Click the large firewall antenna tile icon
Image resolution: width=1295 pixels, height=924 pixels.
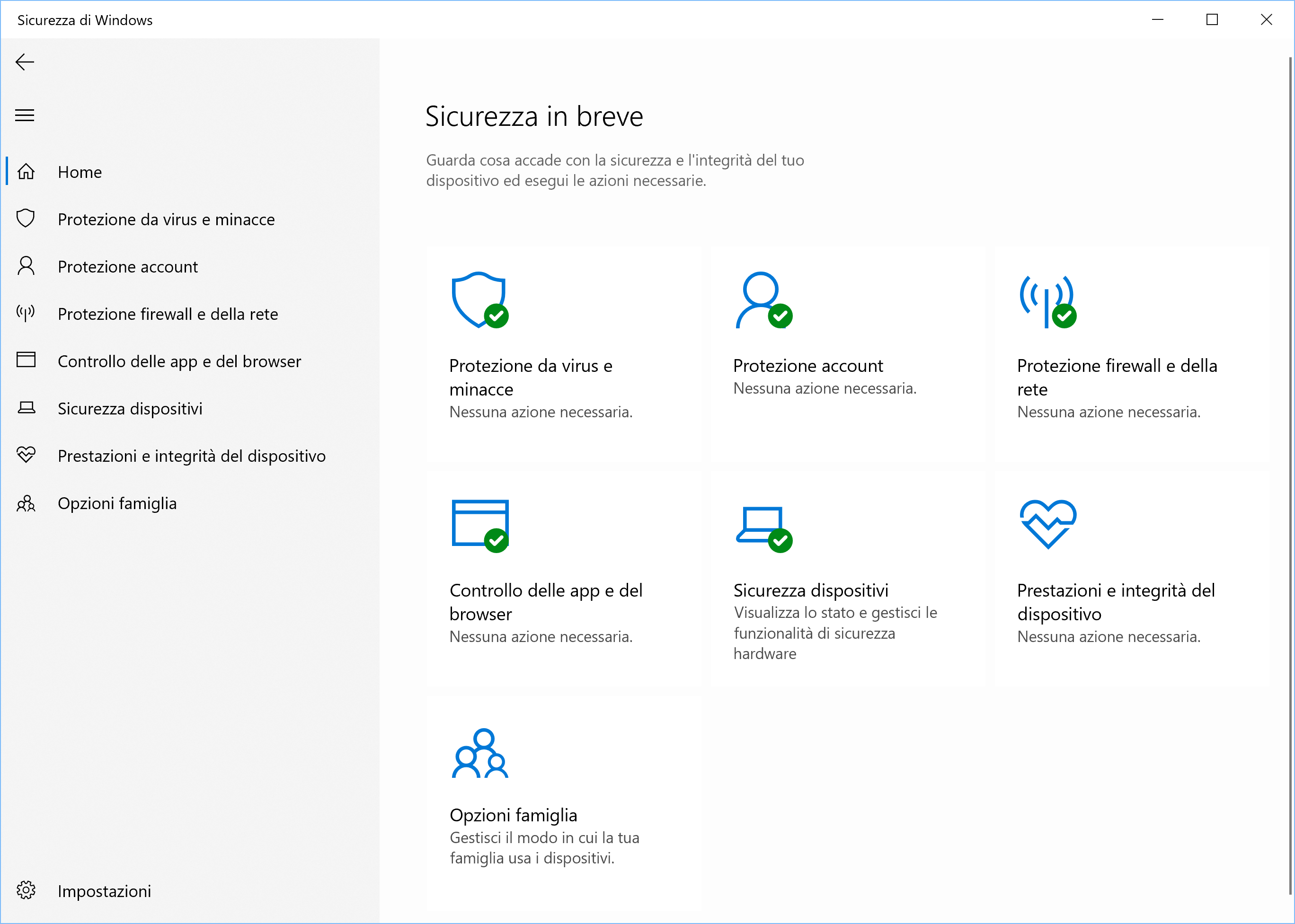pos(1048,301)
